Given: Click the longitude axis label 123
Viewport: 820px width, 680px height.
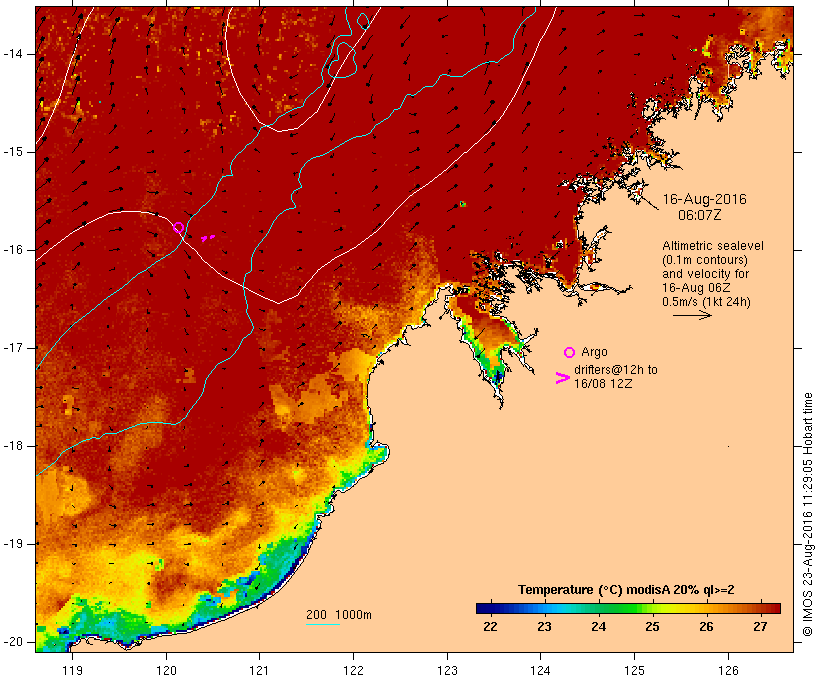Looking at the screenshot, I should (447, 671).
